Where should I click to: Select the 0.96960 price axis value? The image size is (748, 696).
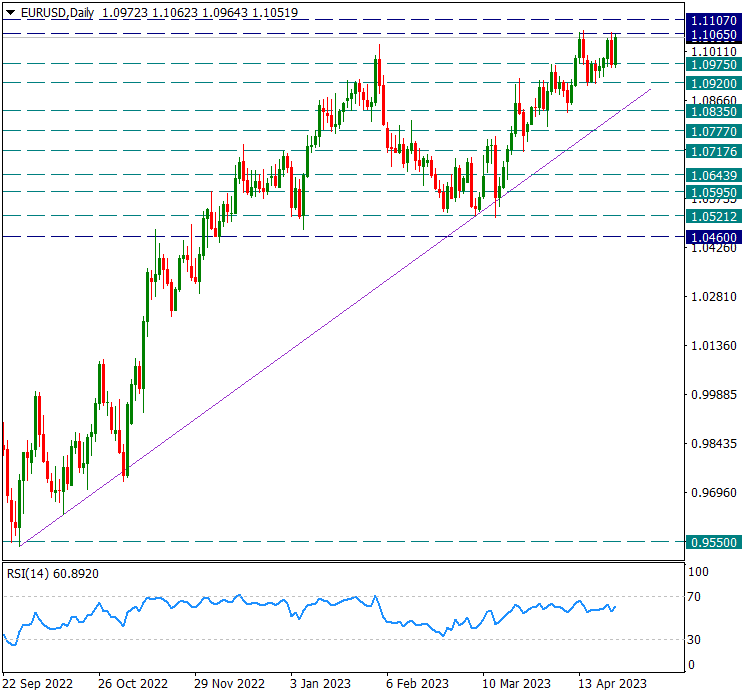point(714,493)
